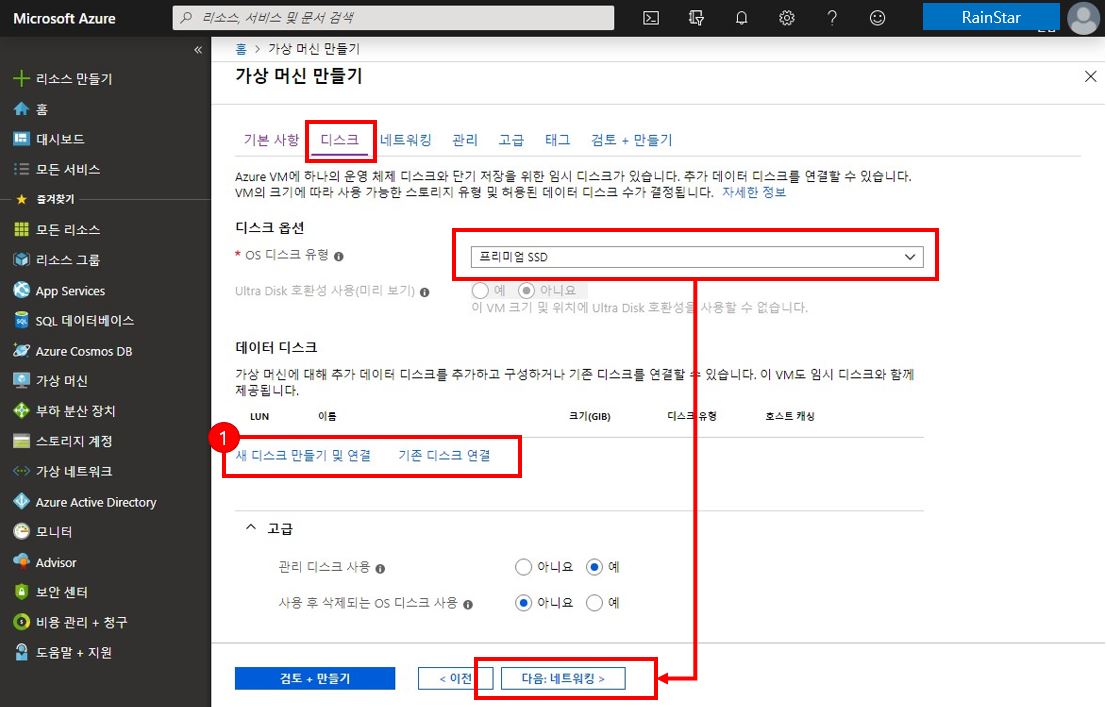Open 가상 네트워크 in sidebar
1107x707 pixels.
coord(63,471)
